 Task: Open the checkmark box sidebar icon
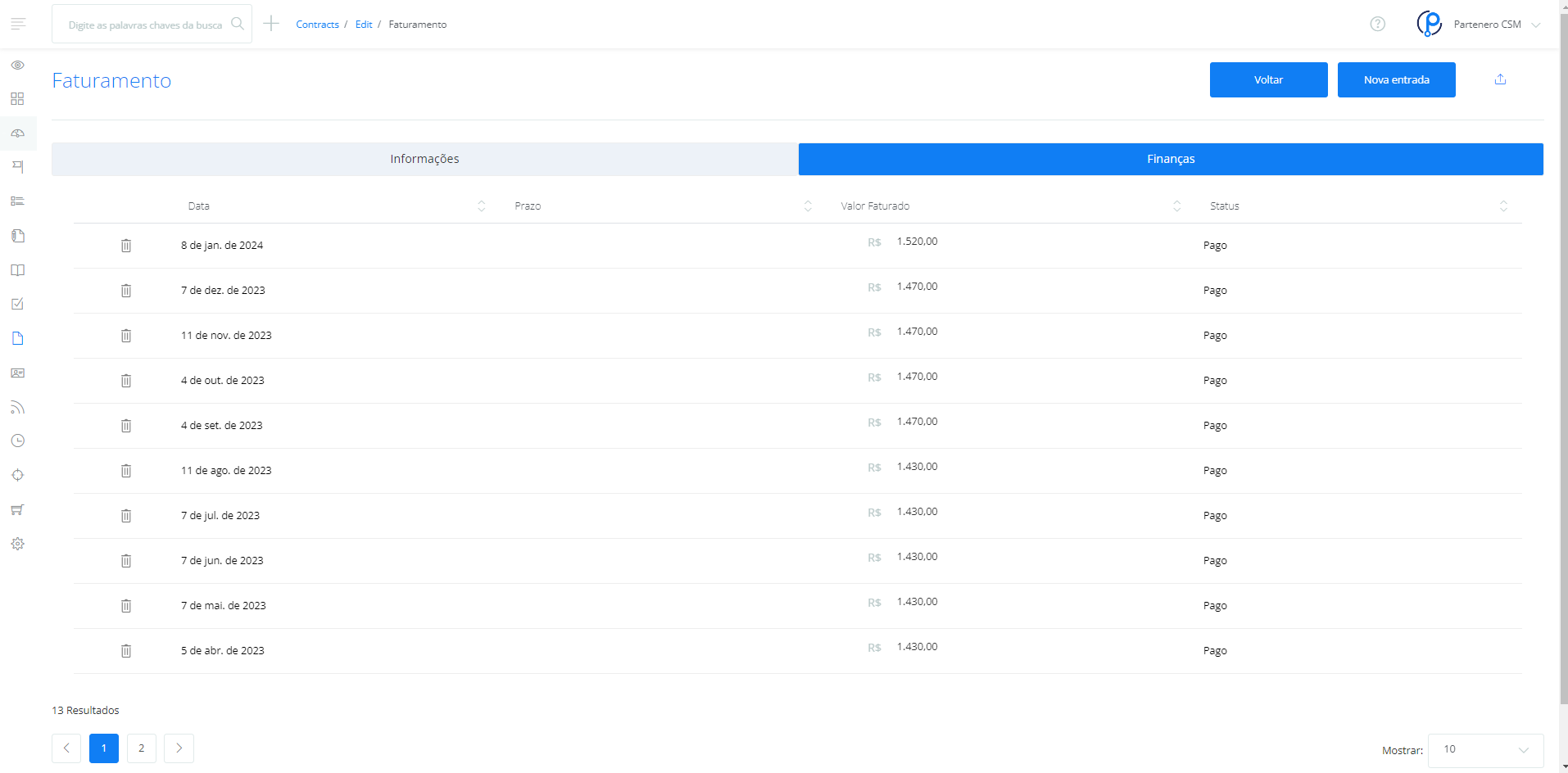17,304
